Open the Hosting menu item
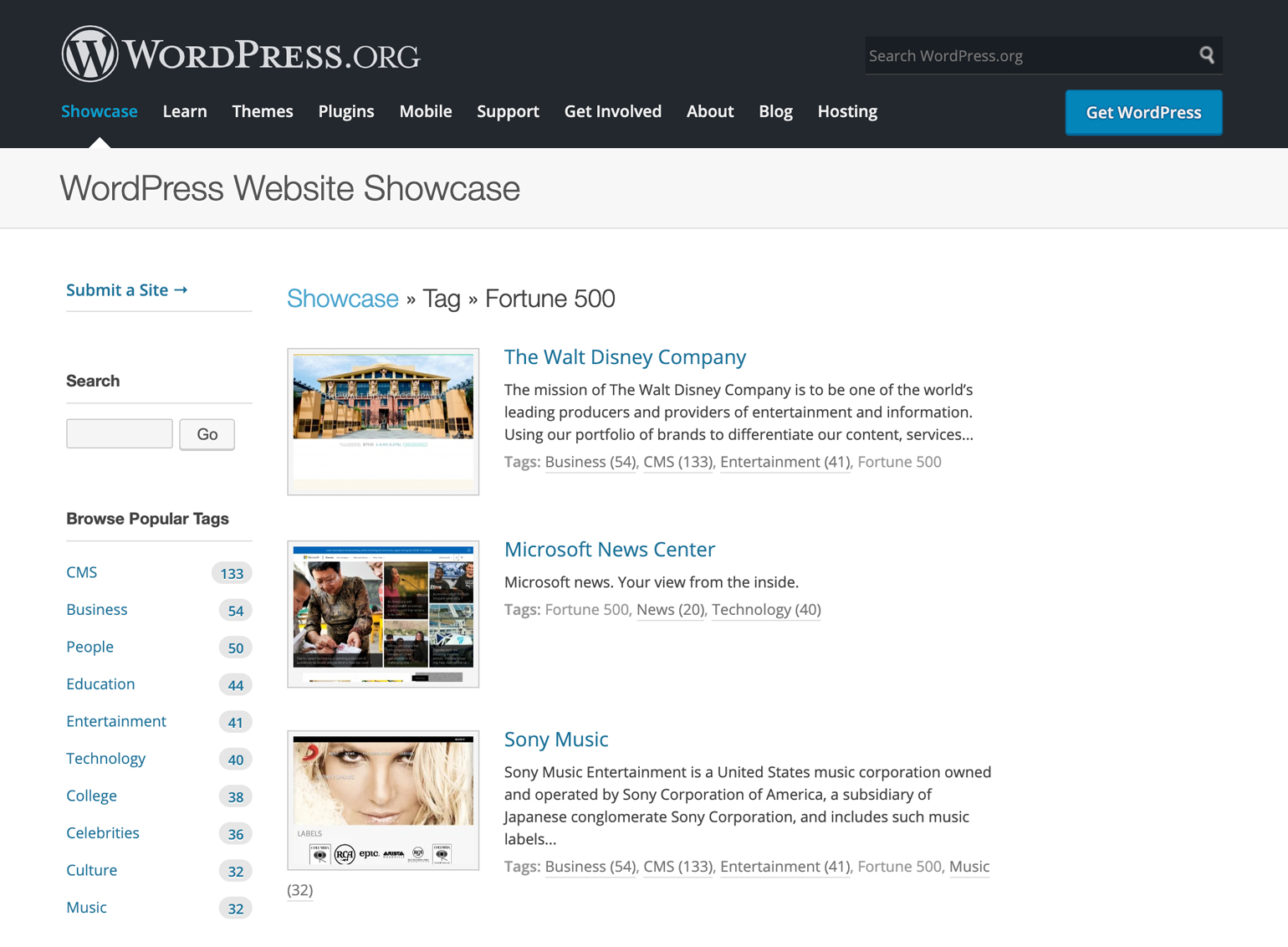The height and width of the screenshot is (947, 1288). (x=847, y=110)
